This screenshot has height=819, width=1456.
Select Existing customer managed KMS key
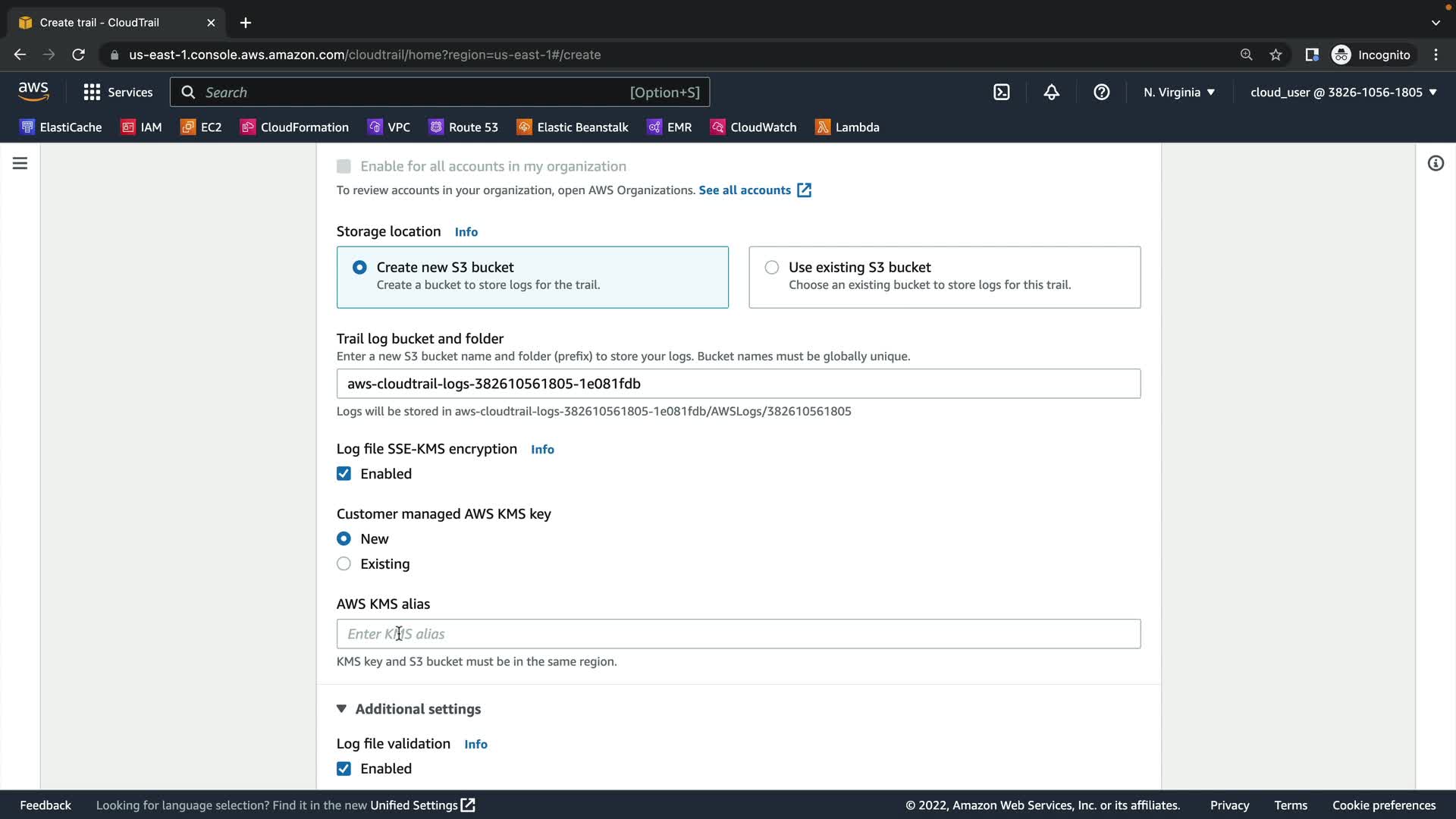(344, 564)
